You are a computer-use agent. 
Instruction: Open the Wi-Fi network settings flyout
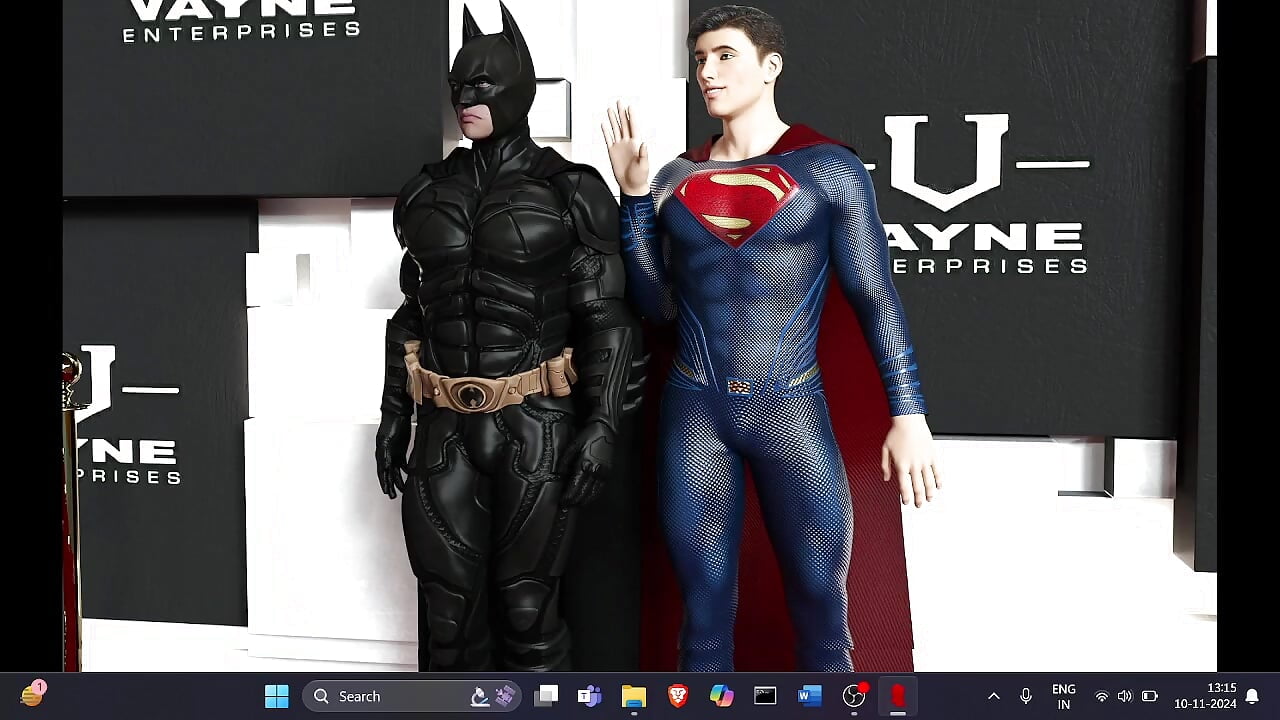pos(1101,696)
